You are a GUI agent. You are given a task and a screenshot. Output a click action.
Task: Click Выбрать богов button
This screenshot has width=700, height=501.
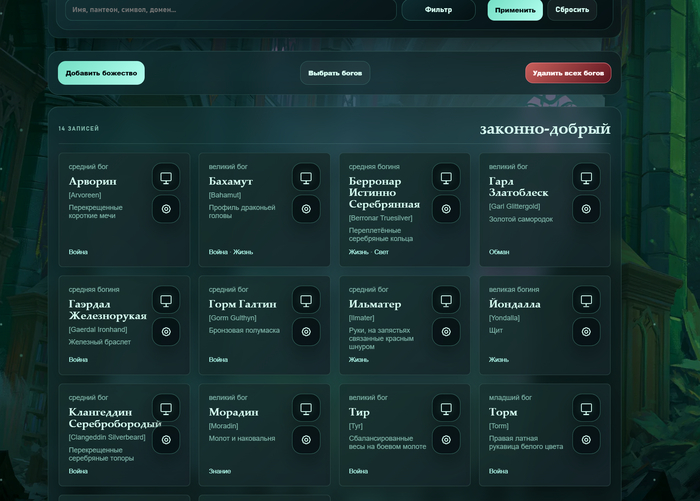335,73
